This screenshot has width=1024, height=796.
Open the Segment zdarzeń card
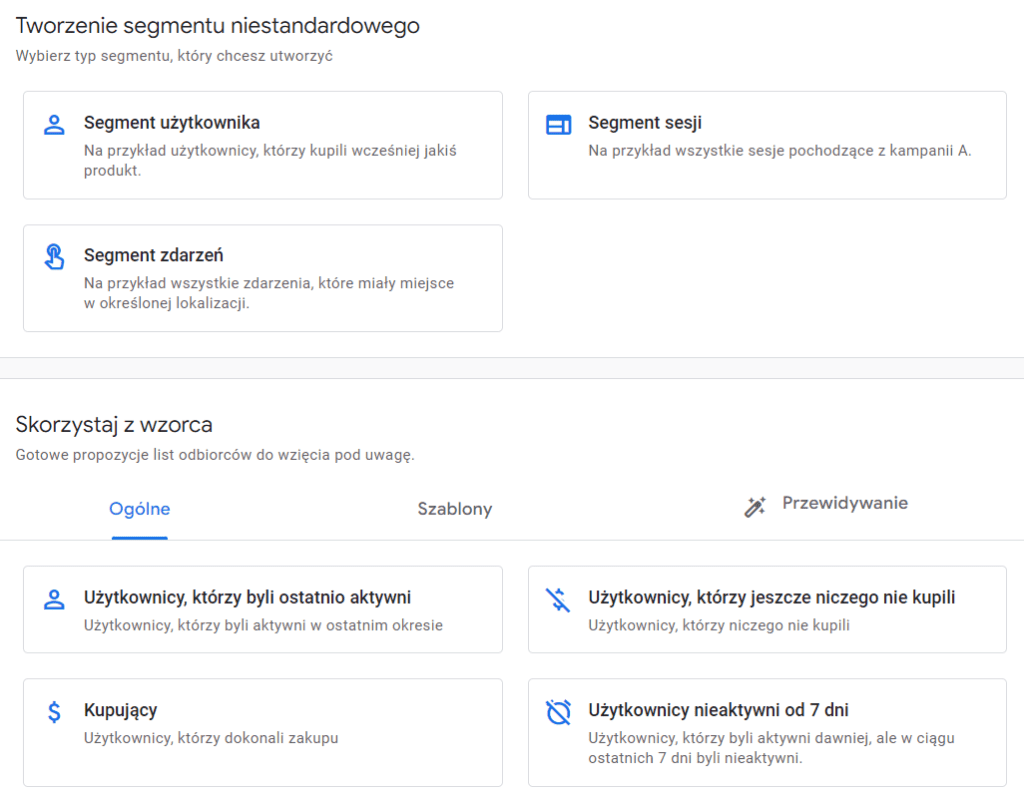pyautogui.click(x=263, y=278)
